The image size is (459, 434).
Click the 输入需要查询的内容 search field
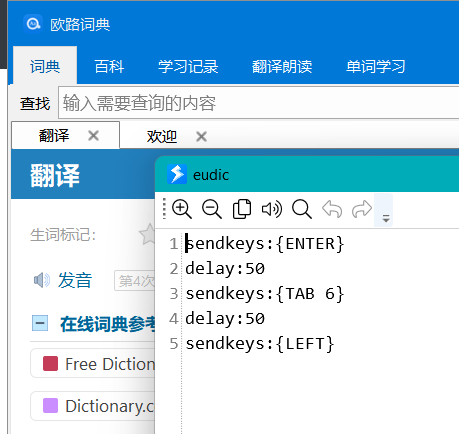coord(259,102)
